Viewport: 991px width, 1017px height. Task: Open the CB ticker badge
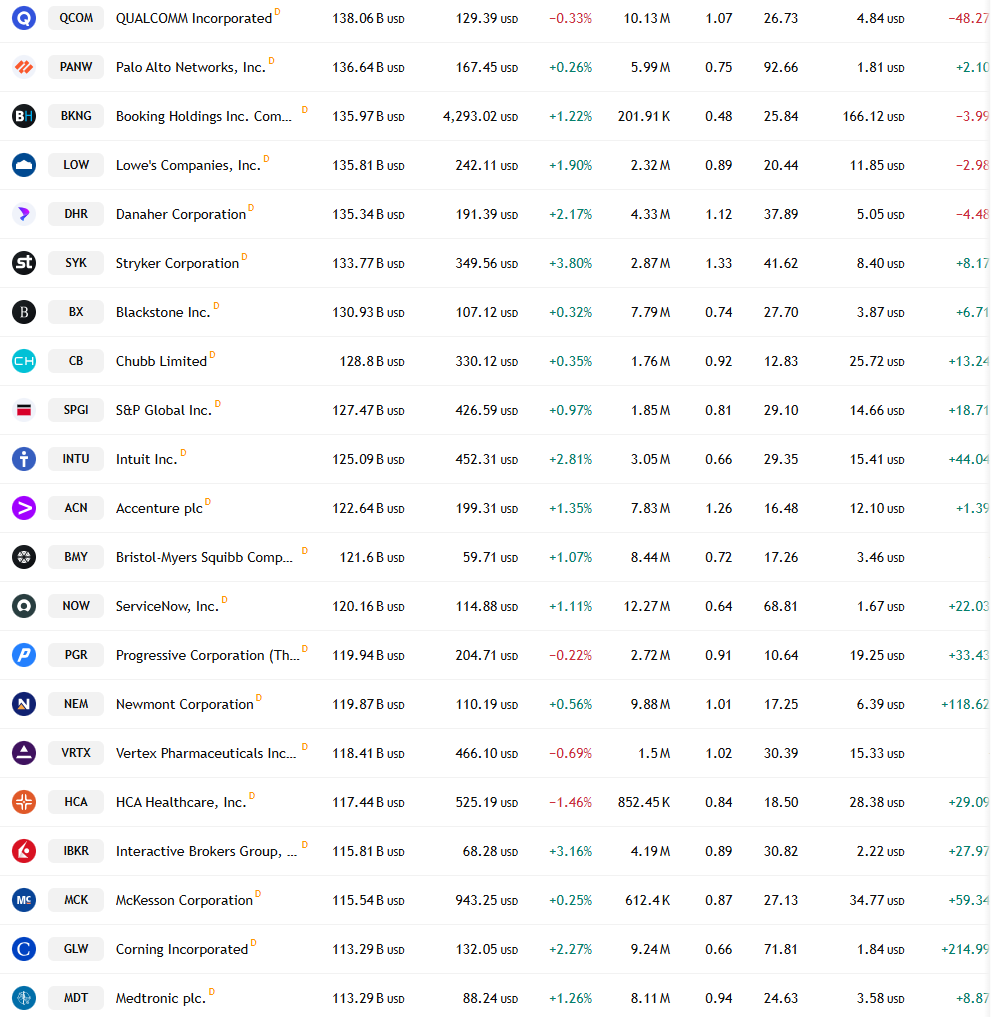click(76, 361)
